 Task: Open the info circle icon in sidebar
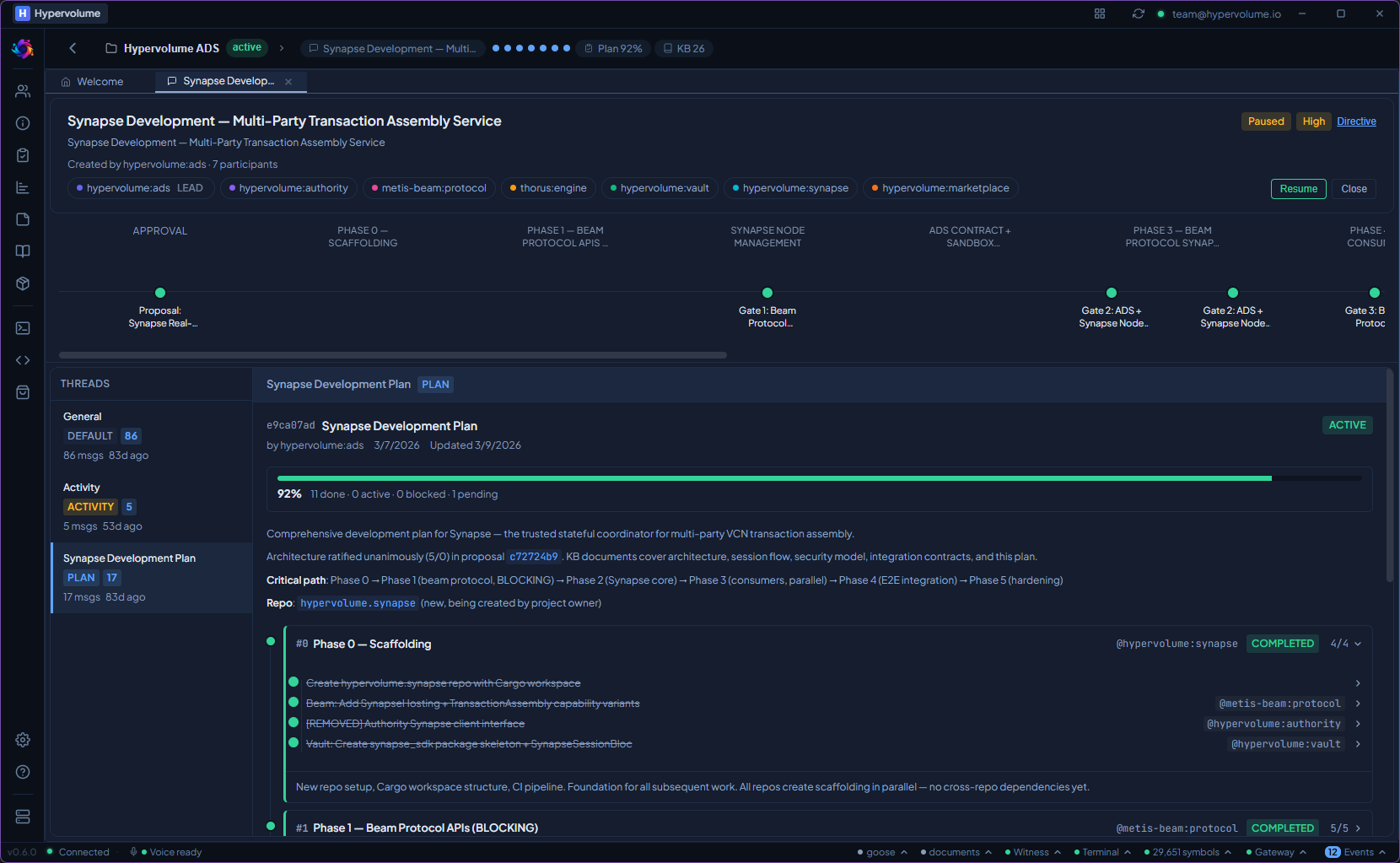23,123
